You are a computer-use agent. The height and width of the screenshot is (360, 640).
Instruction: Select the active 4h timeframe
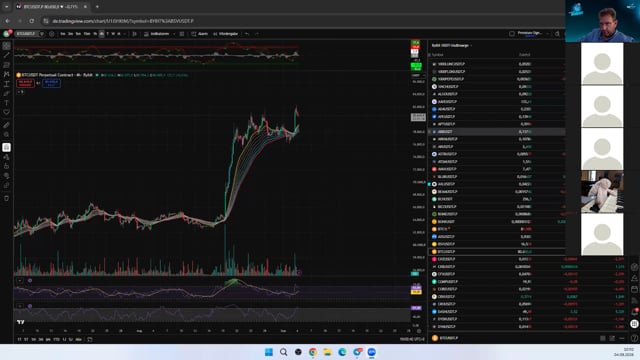(x=102, y=34)
